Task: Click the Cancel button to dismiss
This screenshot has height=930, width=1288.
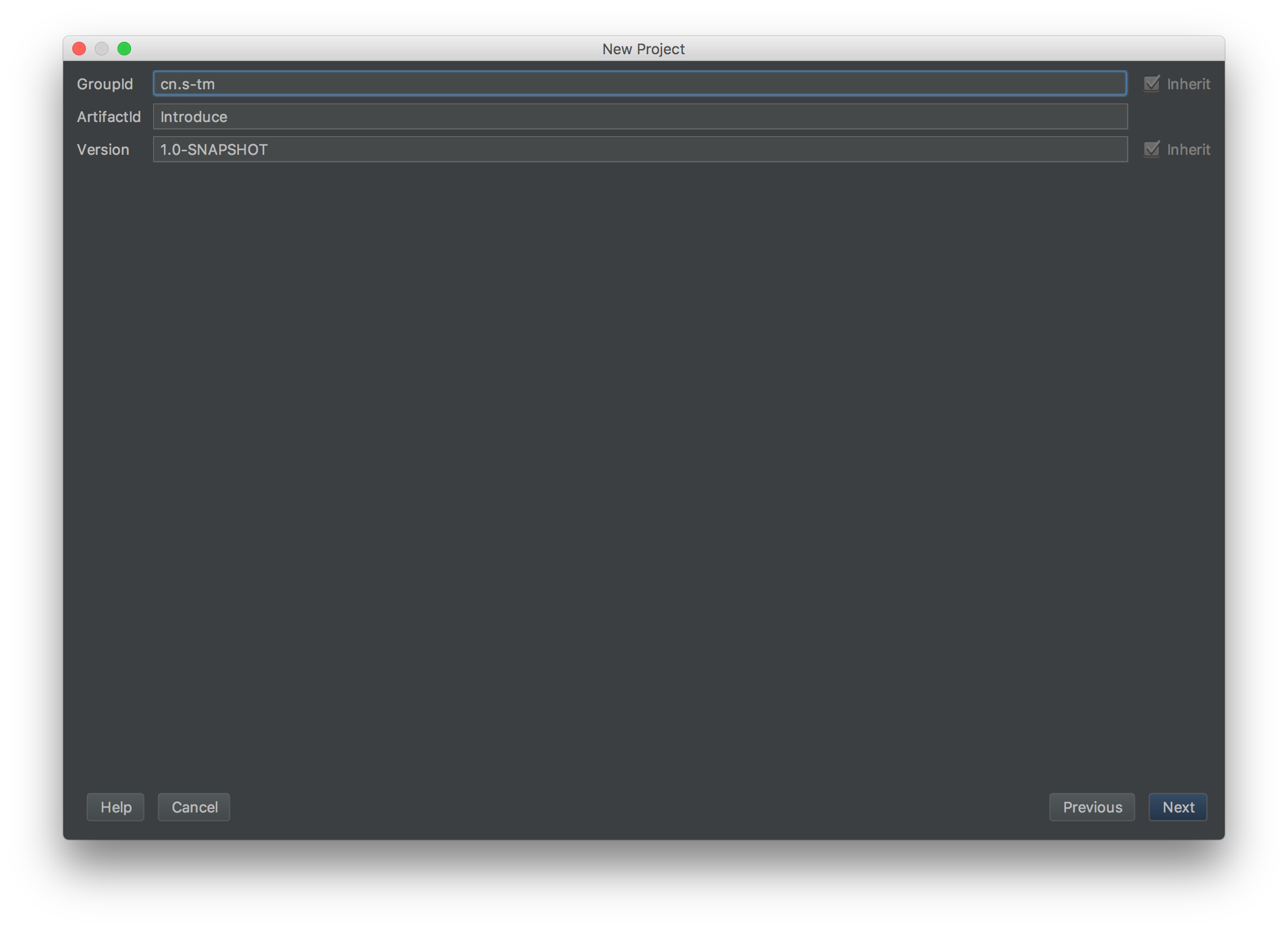Action: pyautogui.click(x=193, y=806)
